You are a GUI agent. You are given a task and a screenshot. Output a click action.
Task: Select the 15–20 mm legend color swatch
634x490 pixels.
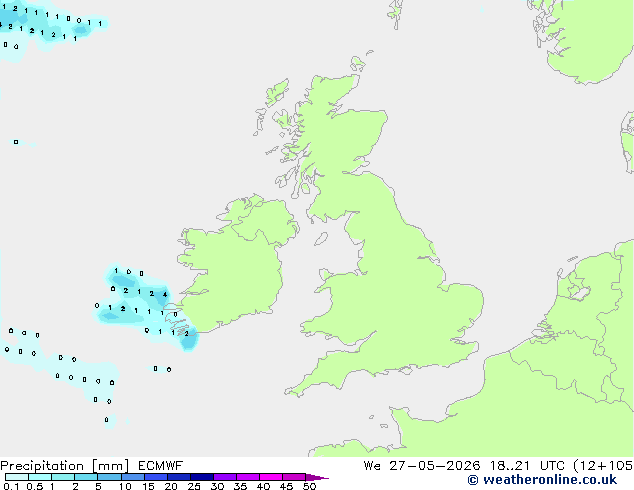coord(156,477)
